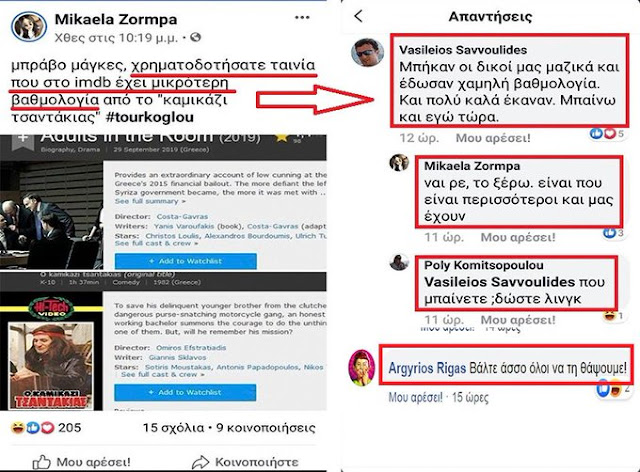Open Mikaela Zormpa's name in the post header

tap(116, 19)
